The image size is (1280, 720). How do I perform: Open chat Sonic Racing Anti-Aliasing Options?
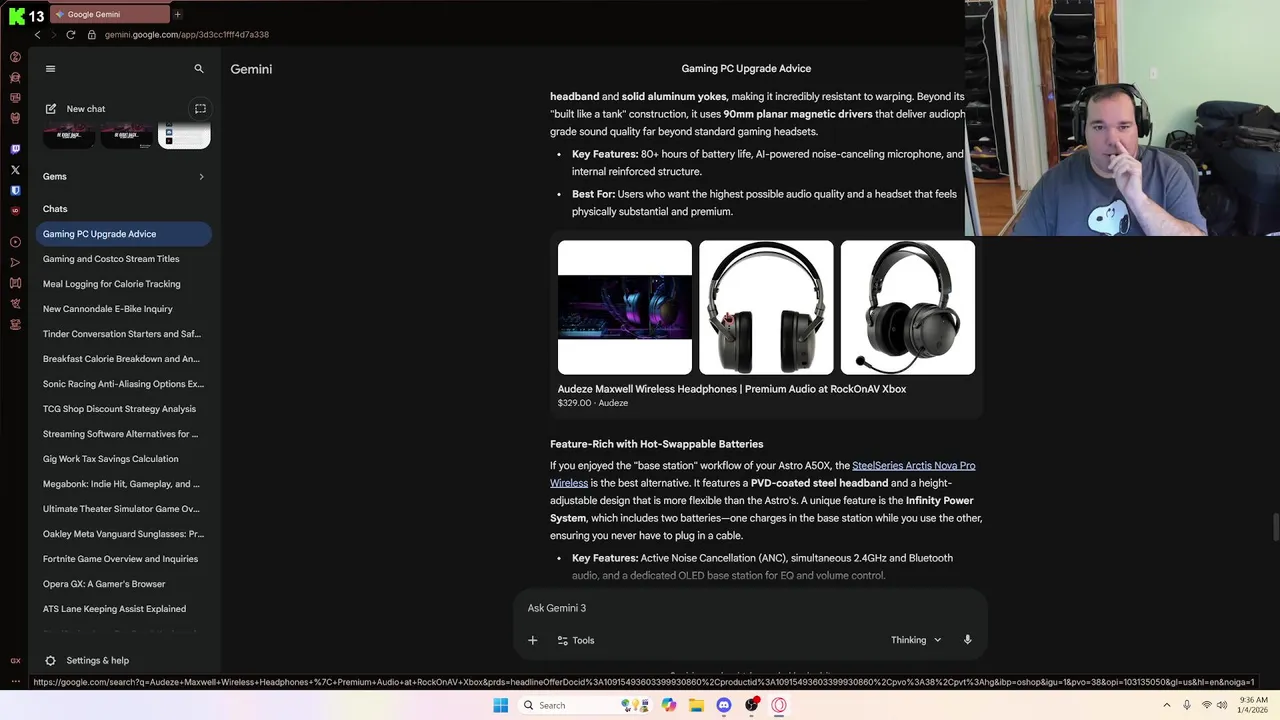[123, 384]
